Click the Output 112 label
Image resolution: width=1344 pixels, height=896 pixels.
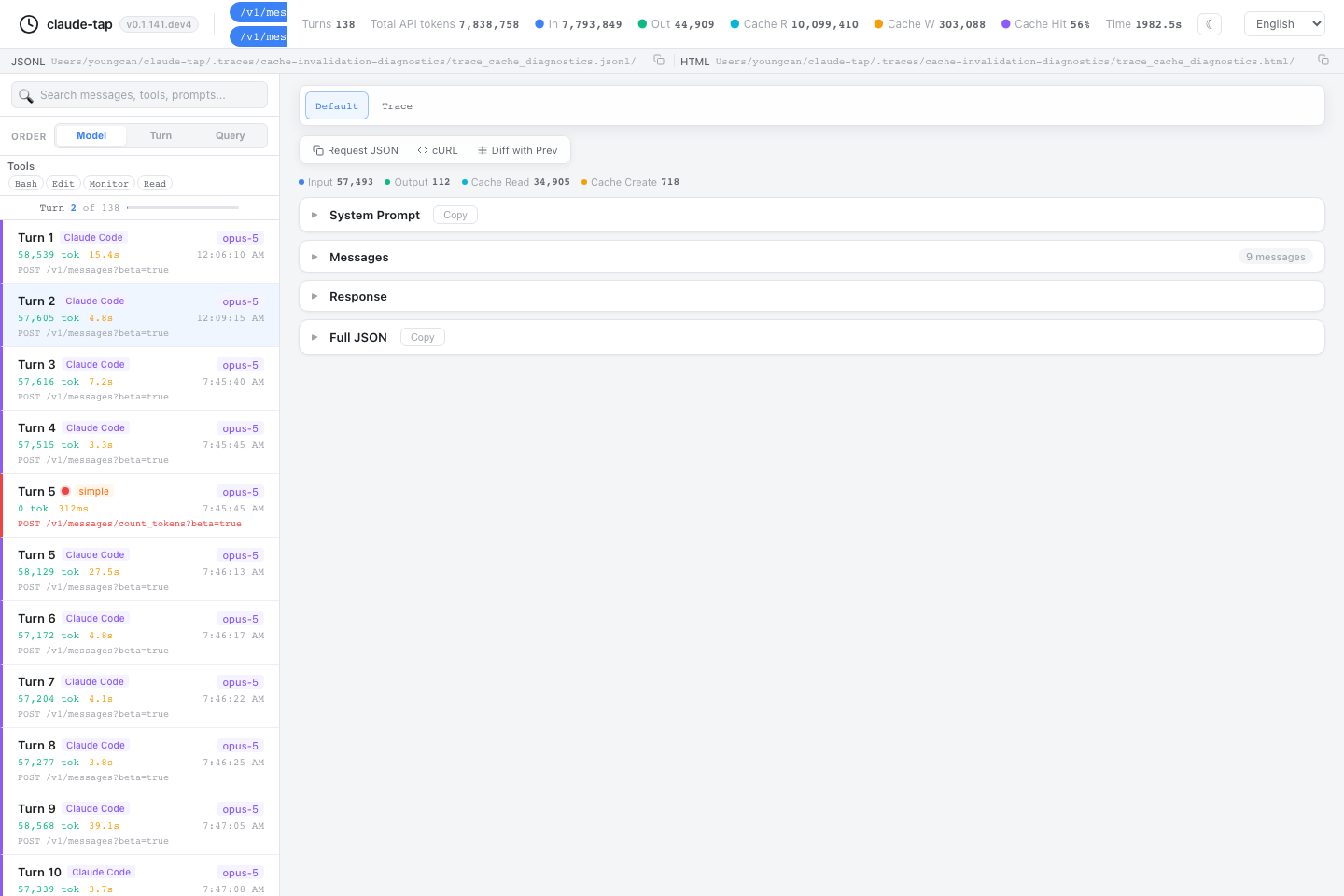[x=417, y=182]
